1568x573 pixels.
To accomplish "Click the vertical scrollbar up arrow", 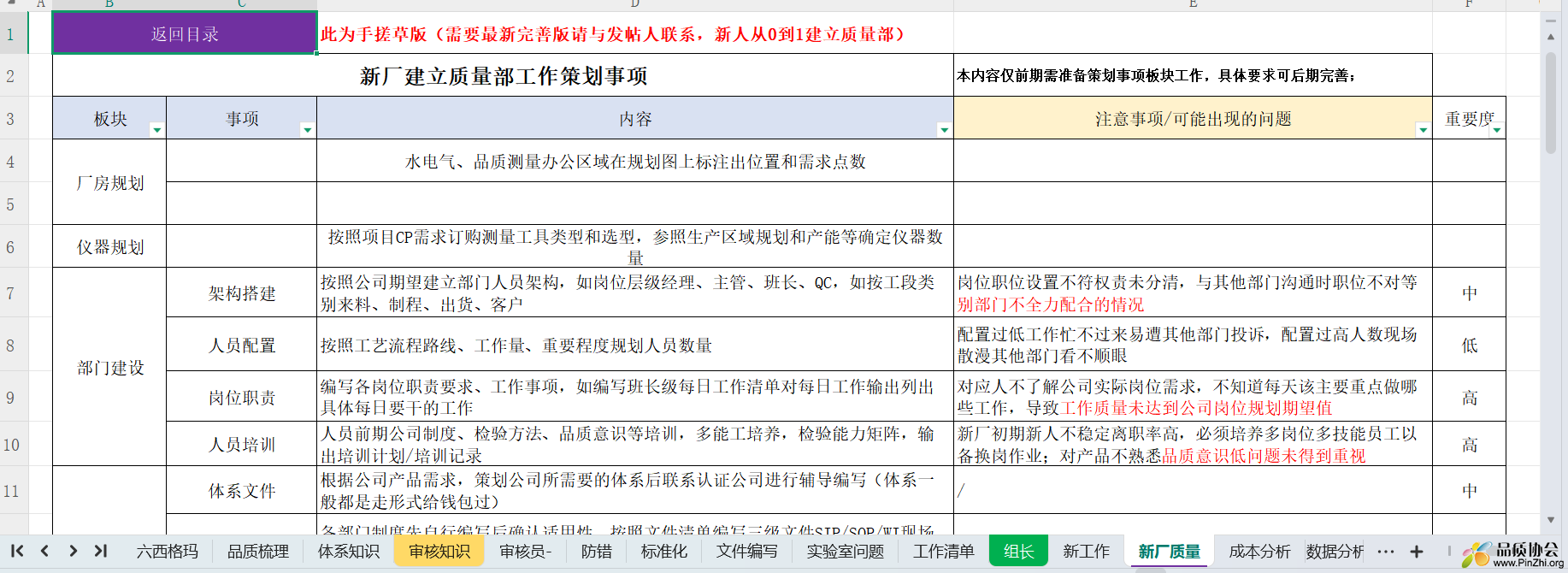I will pyautogui.click(x=1551, y=37).
